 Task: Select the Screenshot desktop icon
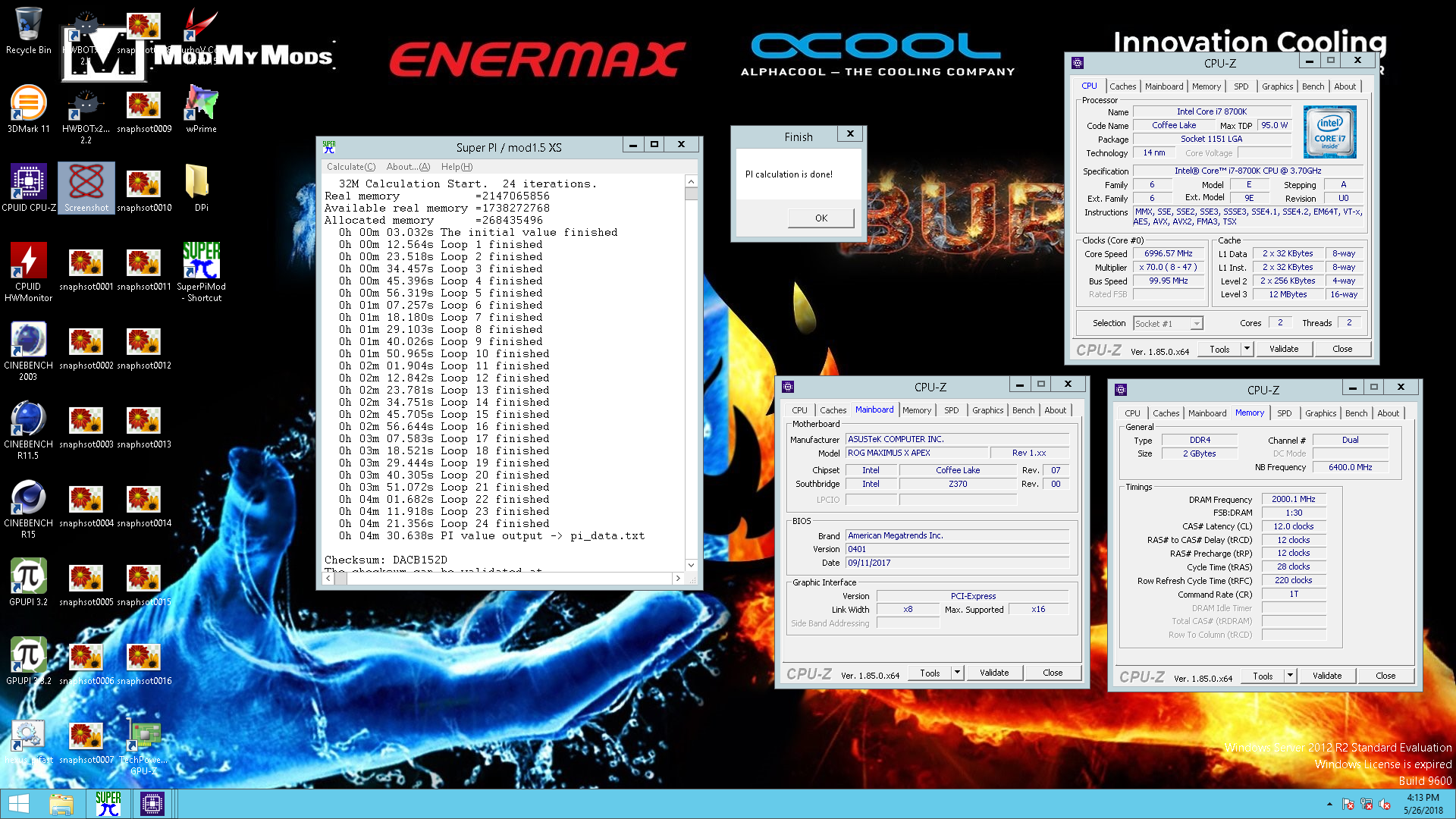(x=86, y=188)
